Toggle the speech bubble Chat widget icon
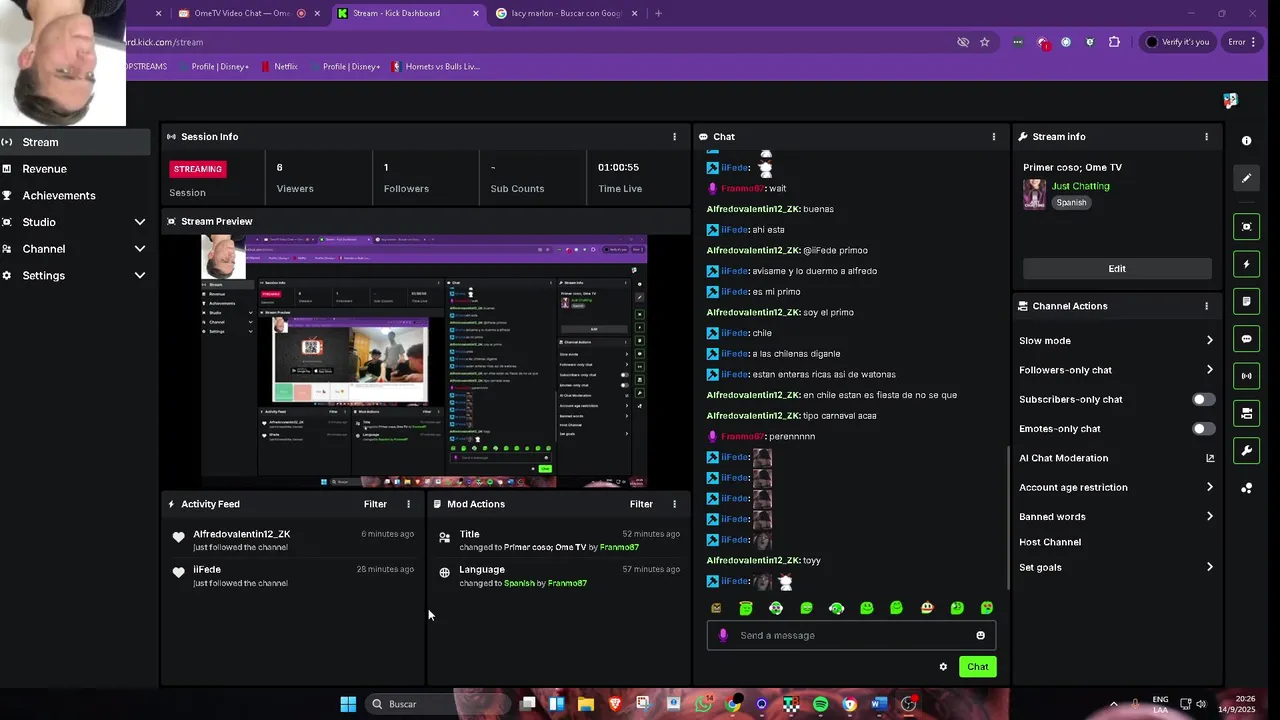 [x=1246, y=339]
